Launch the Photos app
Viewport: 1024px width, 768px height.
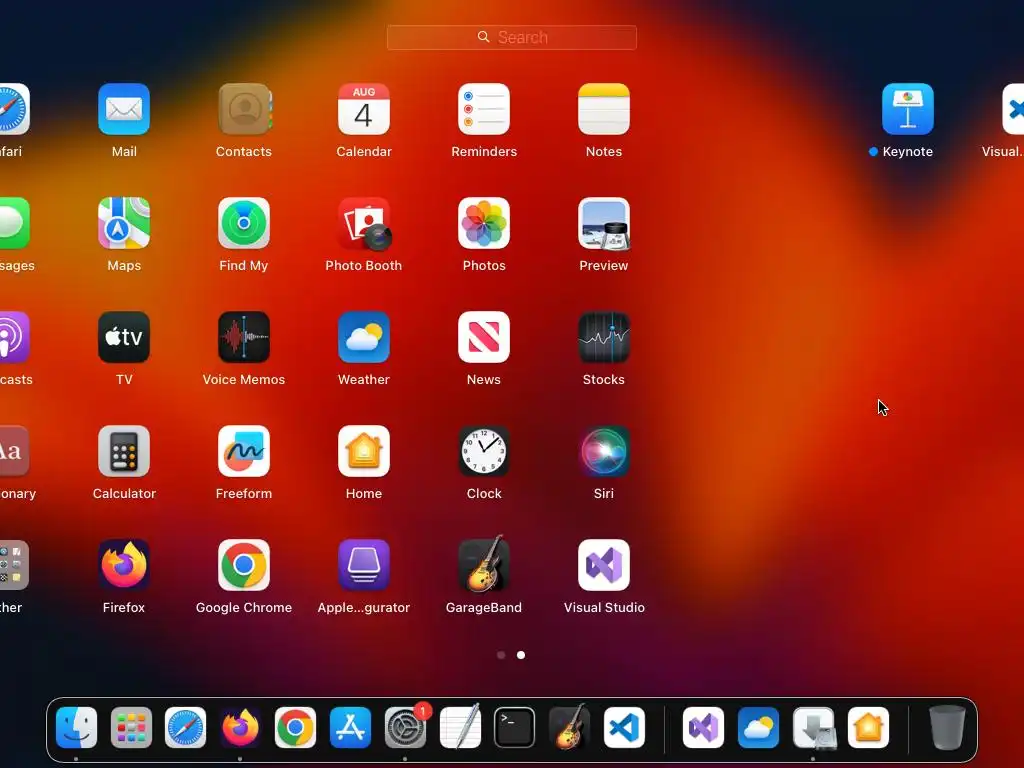coord(484,223)
